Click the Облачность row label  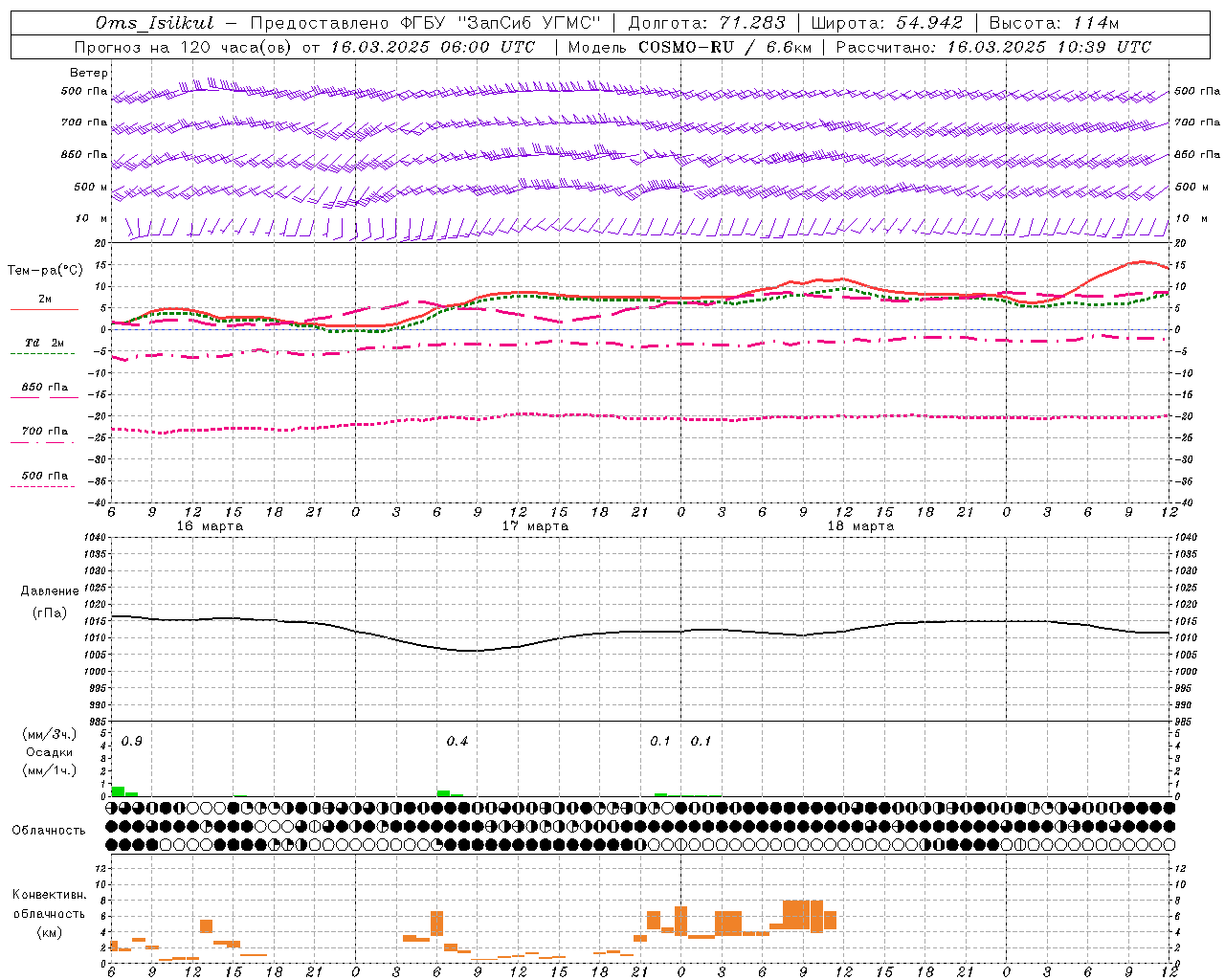[49, 831]
